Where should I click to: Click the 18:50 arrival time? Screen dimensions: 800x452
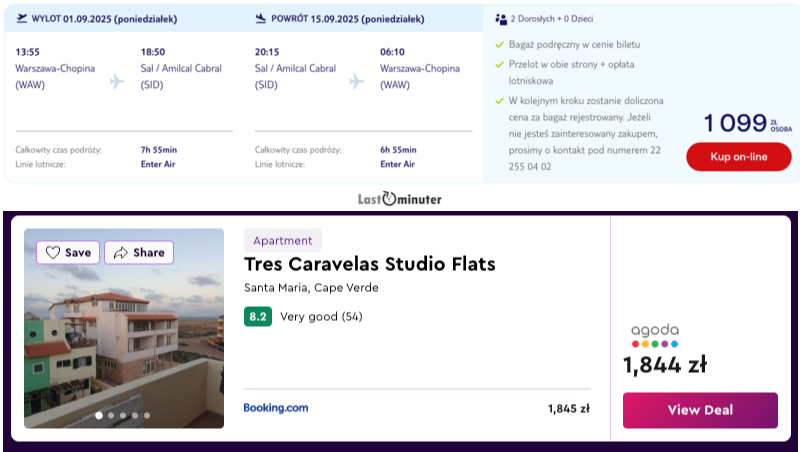click(x=153, y=52)
